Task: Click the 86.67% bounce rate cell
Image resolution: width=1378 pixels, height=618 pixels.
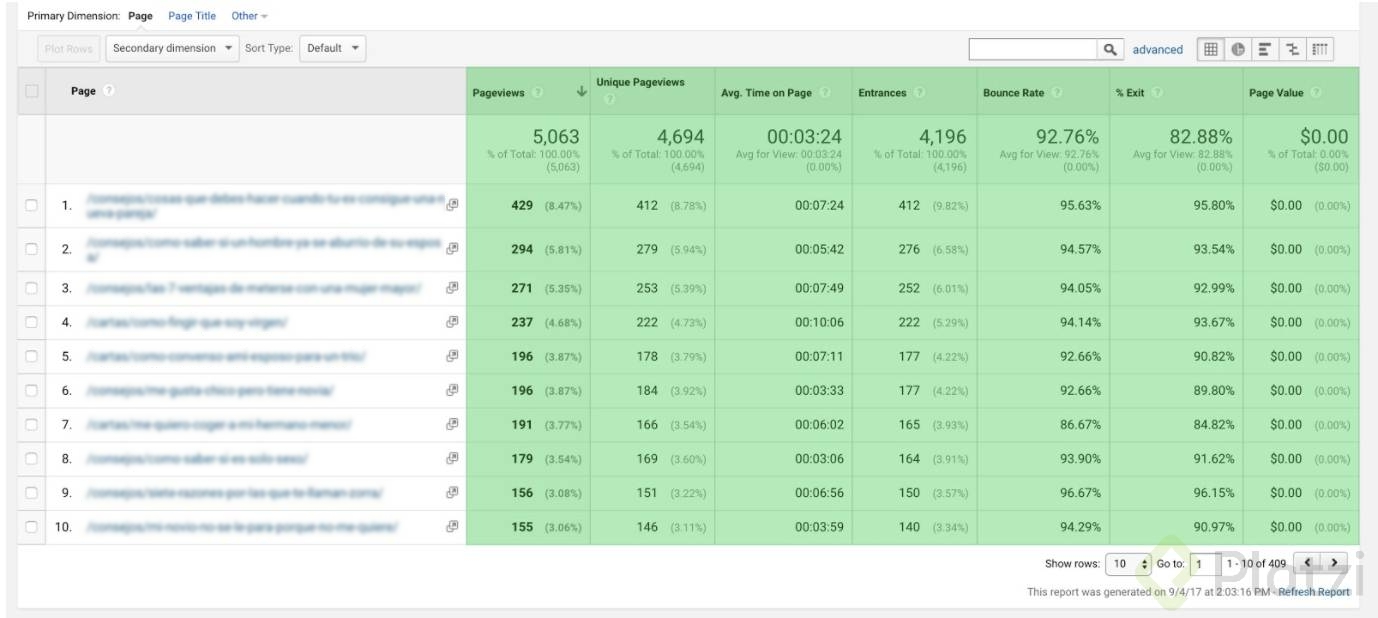Action: tap(1080, 424)
